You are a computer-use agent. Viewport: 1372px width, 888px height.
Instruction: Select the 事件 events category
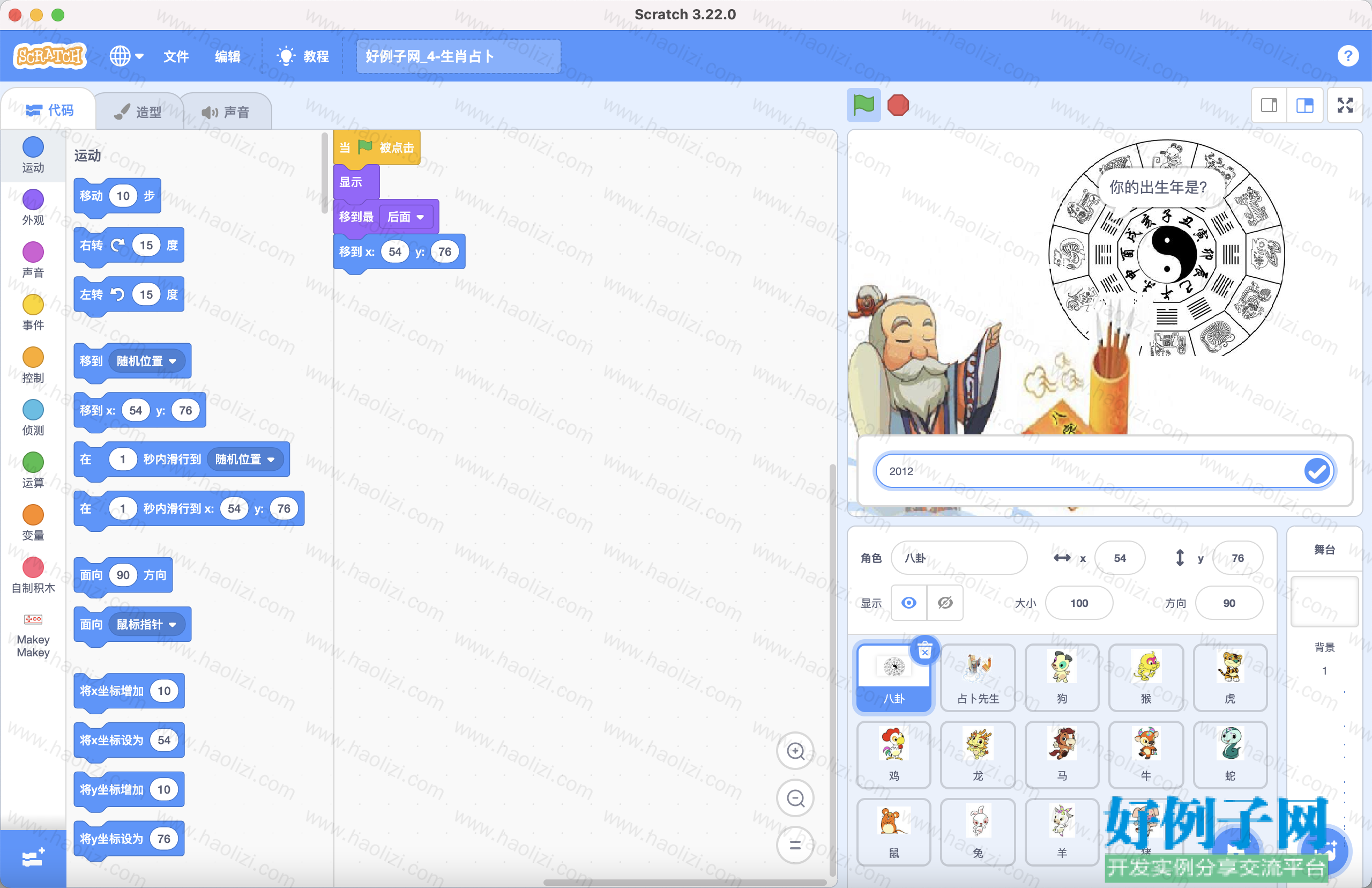33,312
